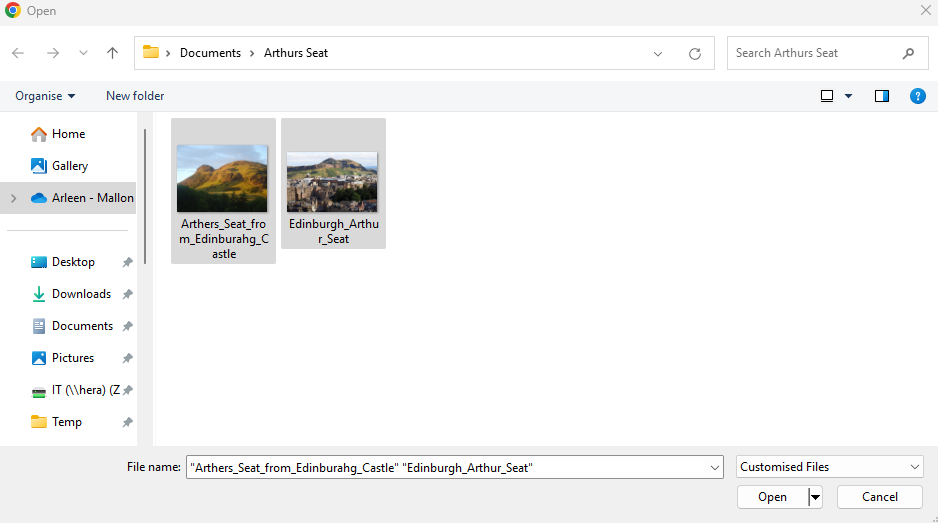Click the pin icon beside Documents
Screen dimensions: 938x523
click(x=127, y=326)
